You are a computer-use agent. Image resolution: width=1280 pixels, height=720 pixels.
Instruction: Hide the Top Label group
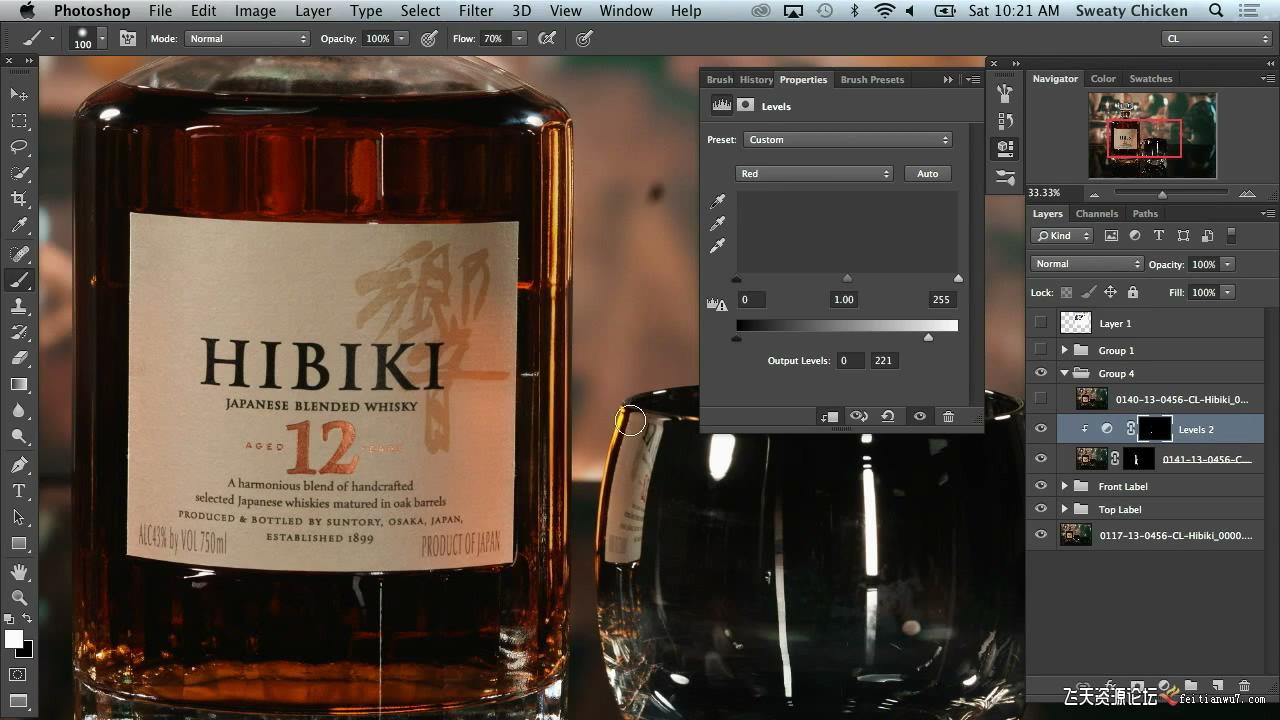[x=1041, y=509]
